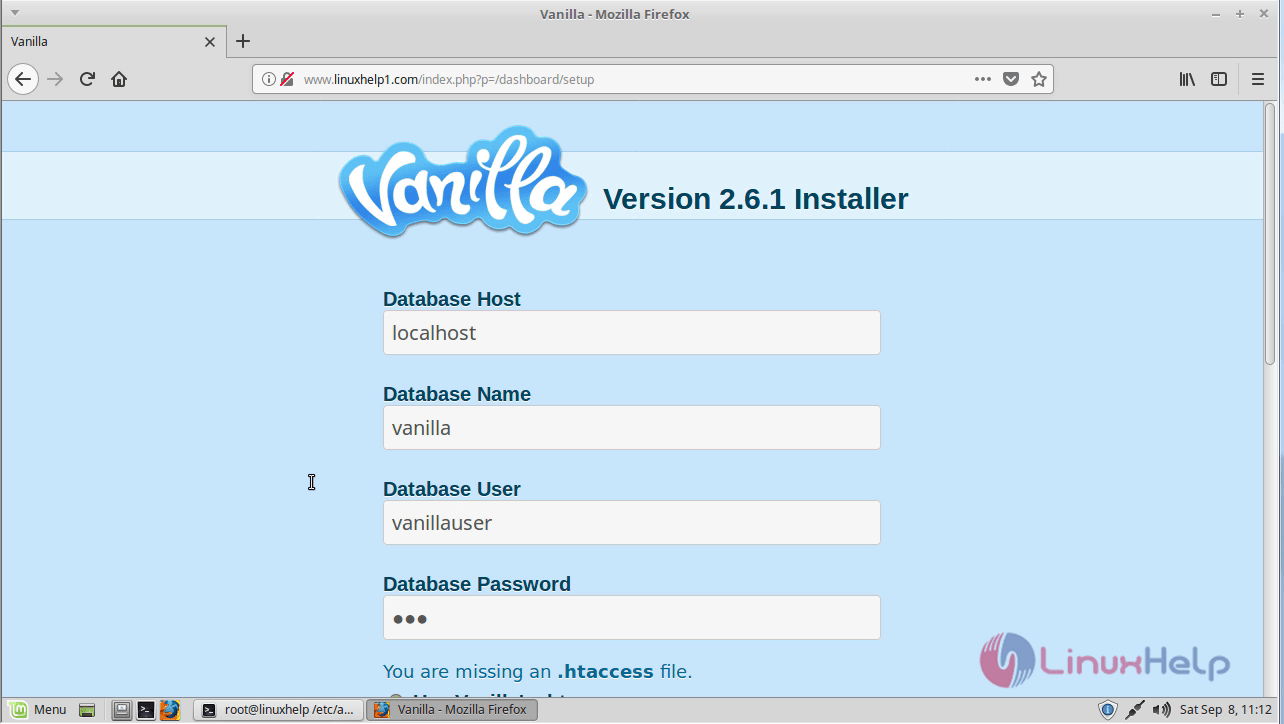Launch file manager from panel

(121, 710)
